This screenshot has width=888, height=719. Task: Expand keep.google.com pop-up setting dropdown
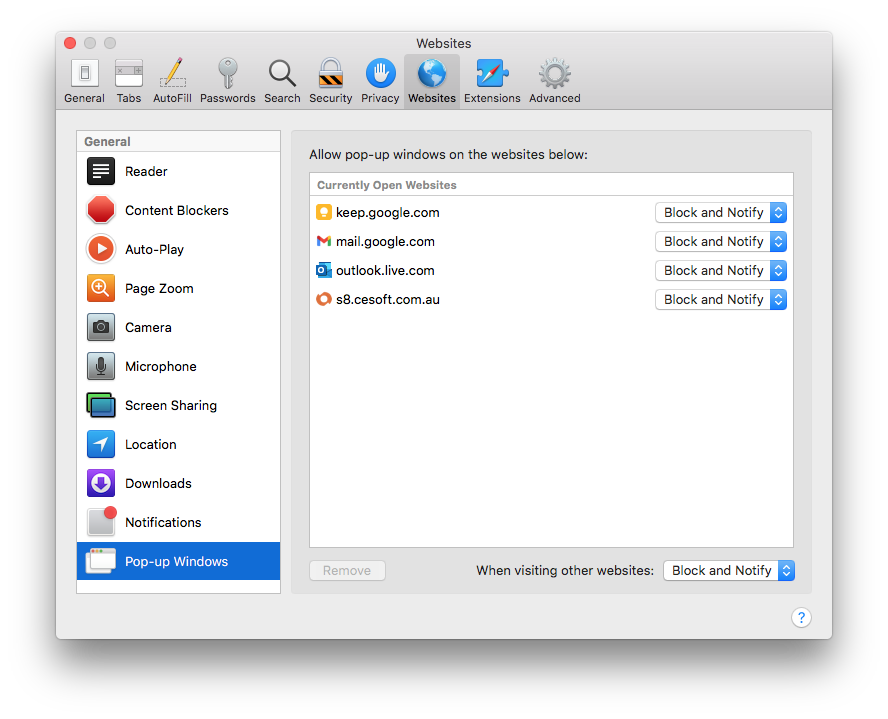(720, 212)
